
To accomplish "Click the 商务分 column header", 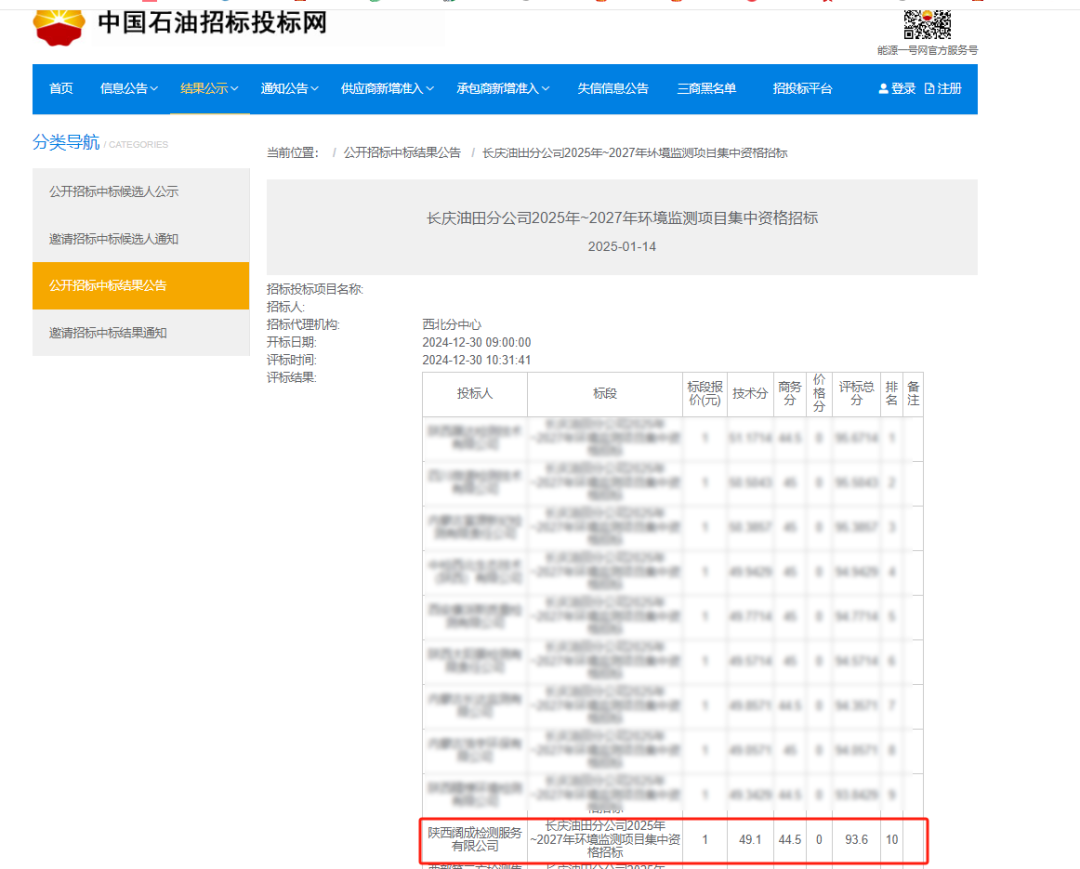I will click(x=790, y=394).
